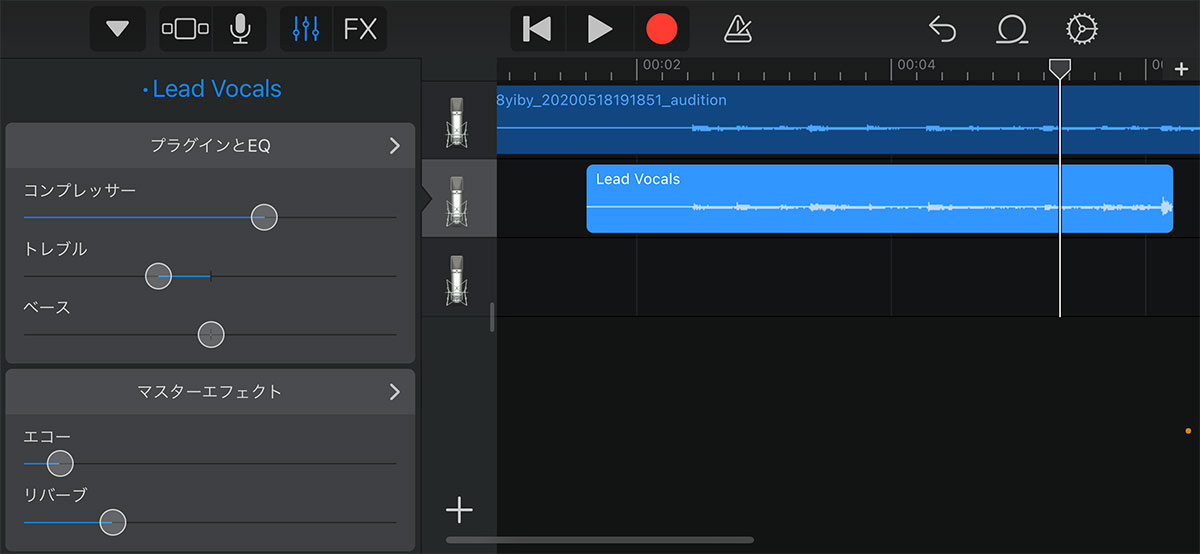Open the song settings gear

click(1082, 29)
